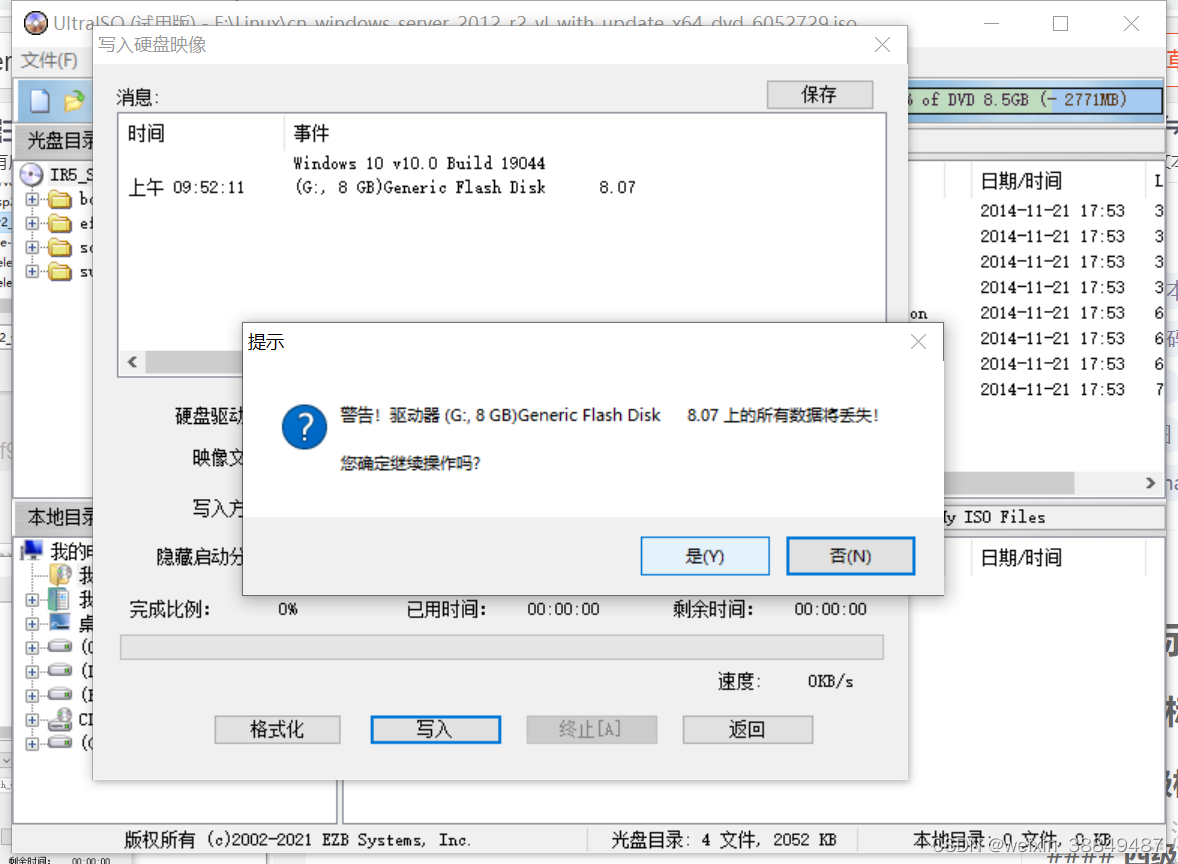This screenshot has height=864, width=1178.
Task: Click the 写入 button to start writing
Action: pos(435,729)
